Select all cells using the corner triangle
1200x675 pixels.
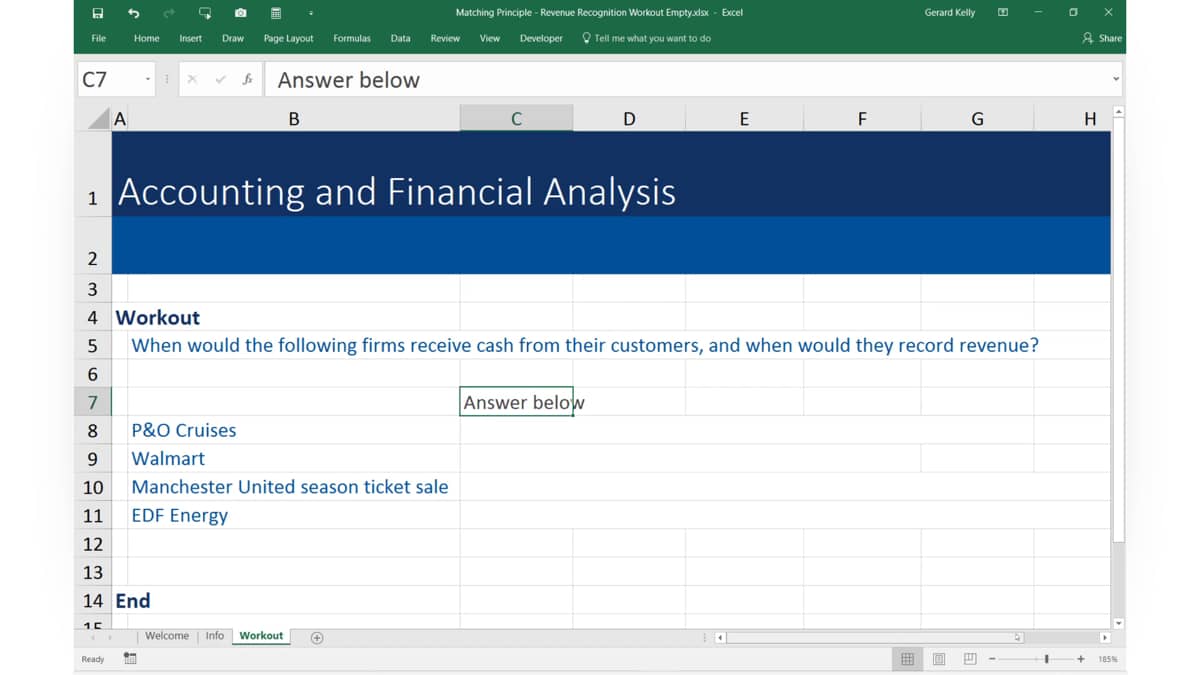97,119
